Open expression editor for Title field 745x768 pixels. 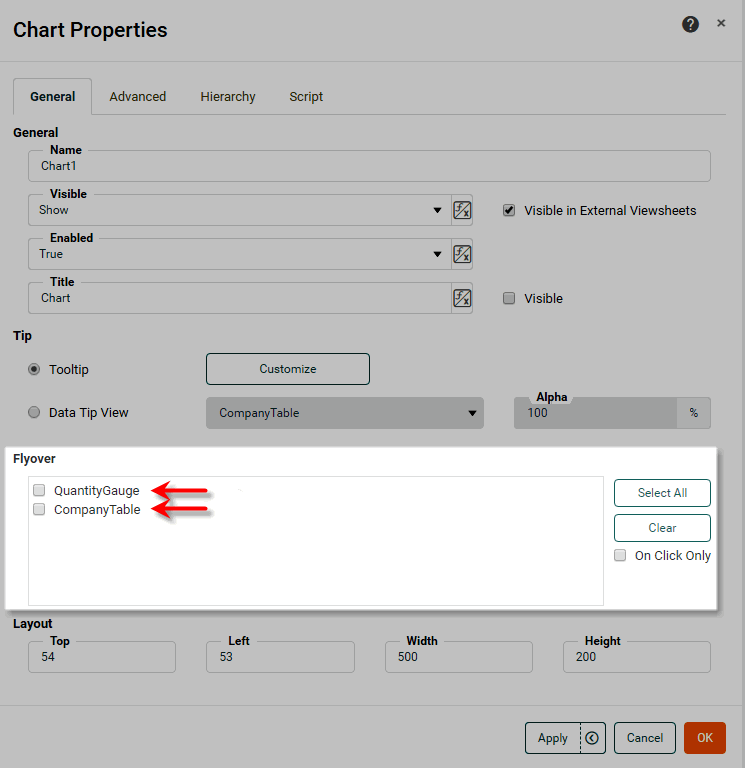[x=462, y=298]
